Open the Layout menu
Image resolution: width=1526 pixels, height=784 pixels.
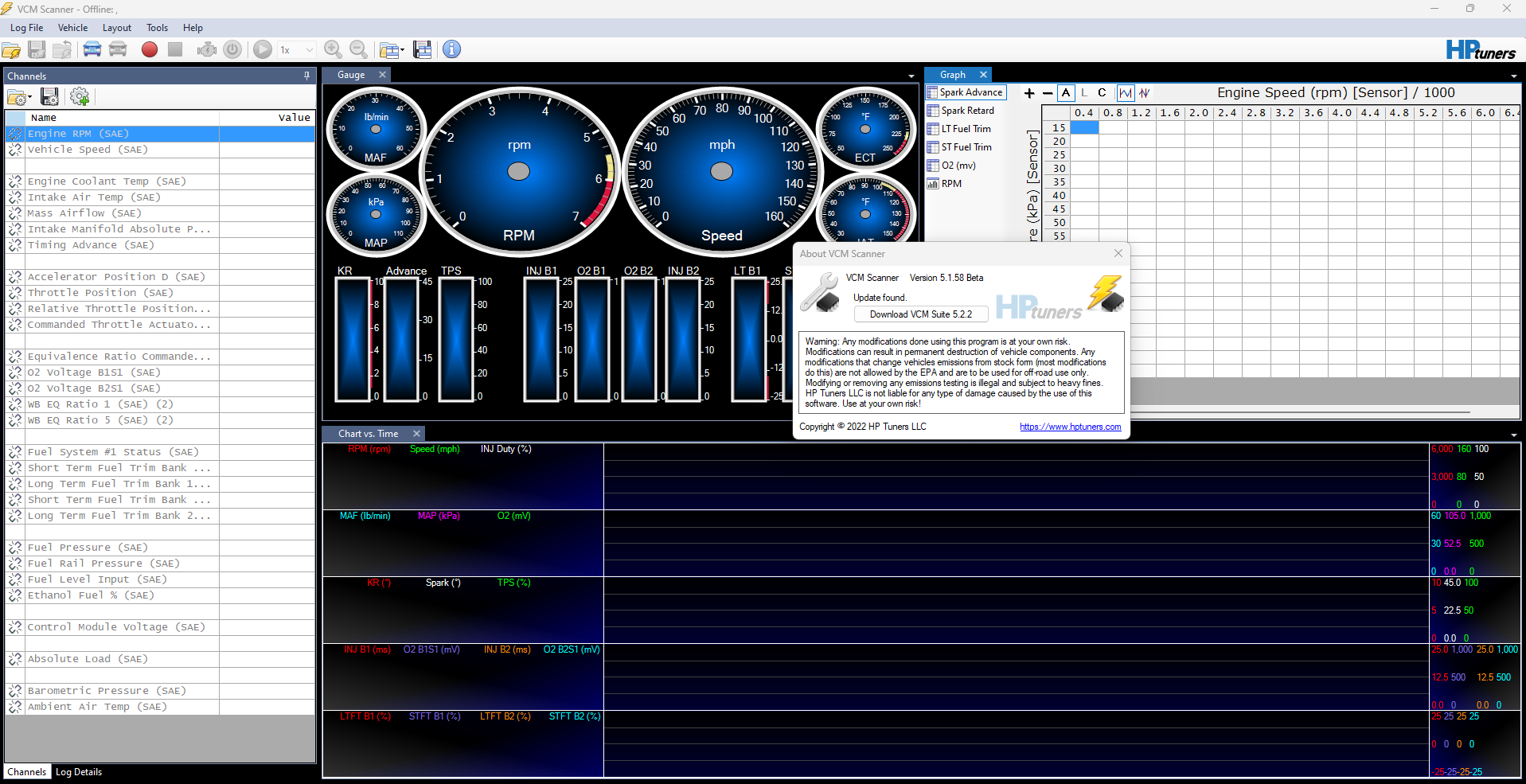click(117, 28)
